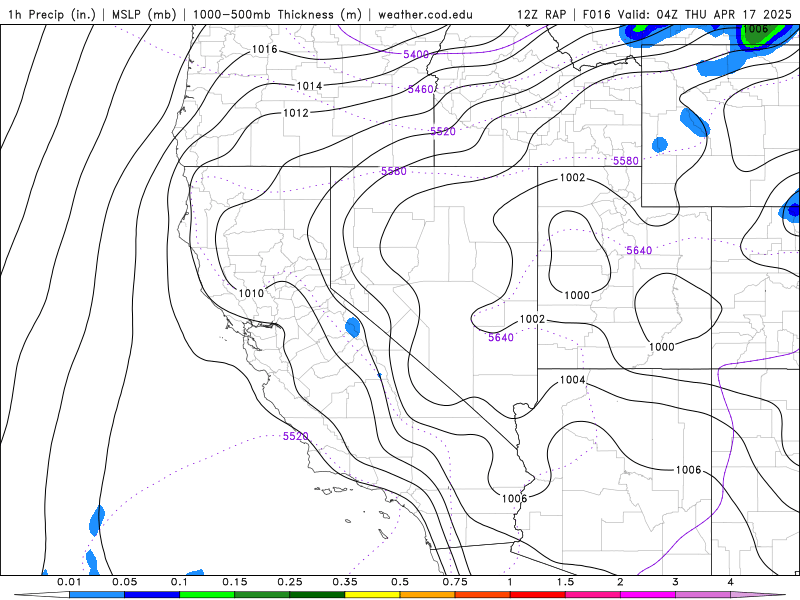Click the 1016 isobar label

265,49
